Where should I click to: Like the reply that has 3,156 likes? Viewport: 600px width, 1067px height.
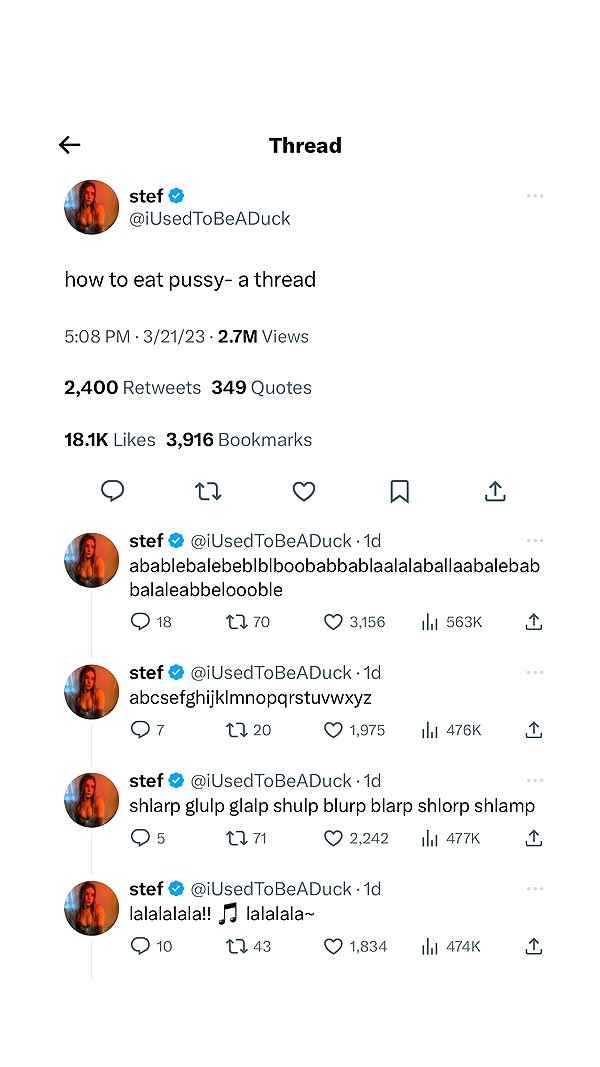pyautogui.click(x=333, y=622)
